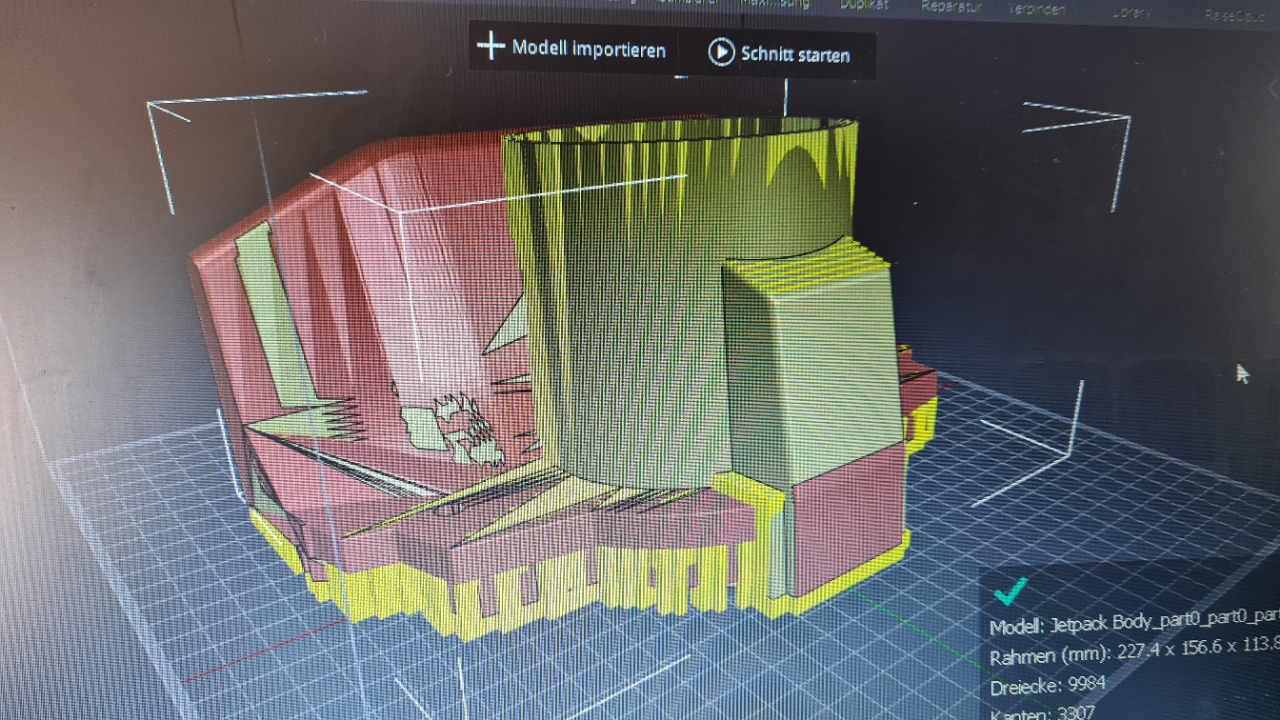
Task: Choose the Verbinden toolbar item
Action: point(1036,9)
